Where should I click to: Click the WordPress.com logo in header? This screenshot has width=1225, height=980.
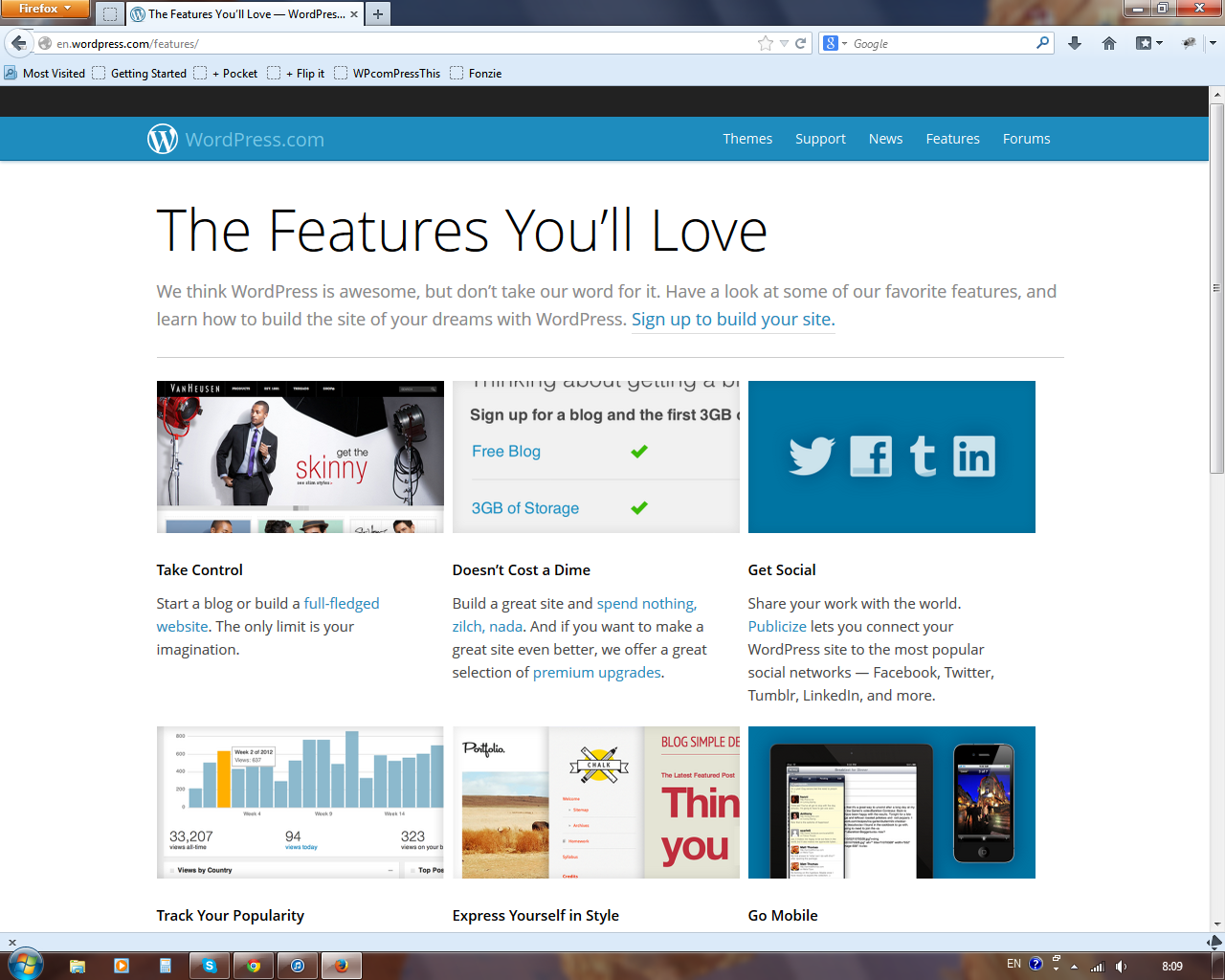click(235, 140)
